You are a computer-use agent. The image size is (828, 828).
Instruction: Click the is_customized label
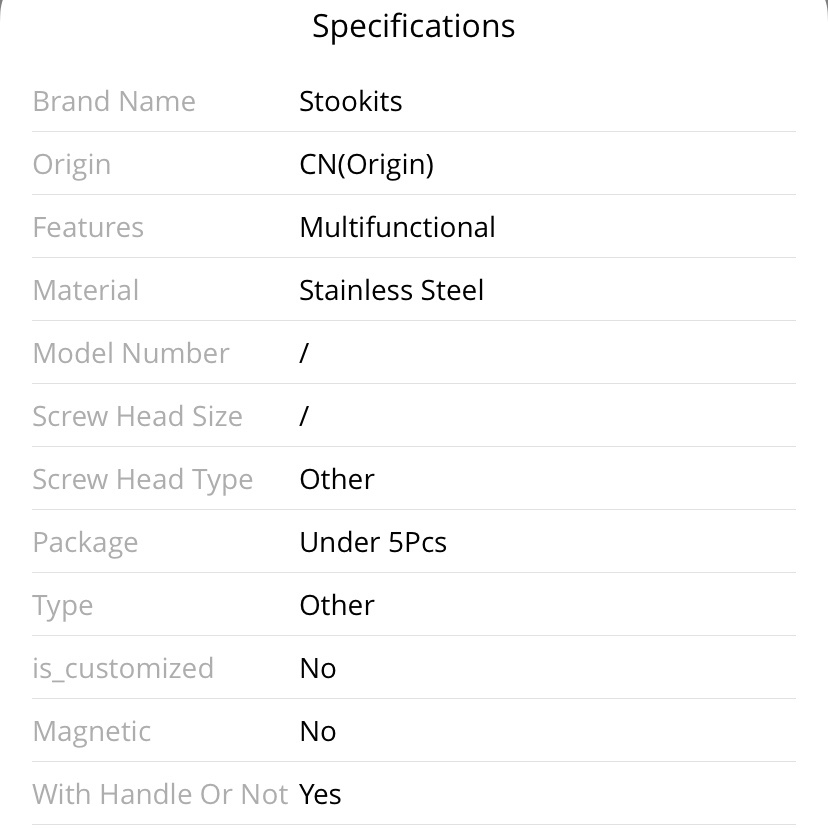pyautogui.click(x=123, y=669)
